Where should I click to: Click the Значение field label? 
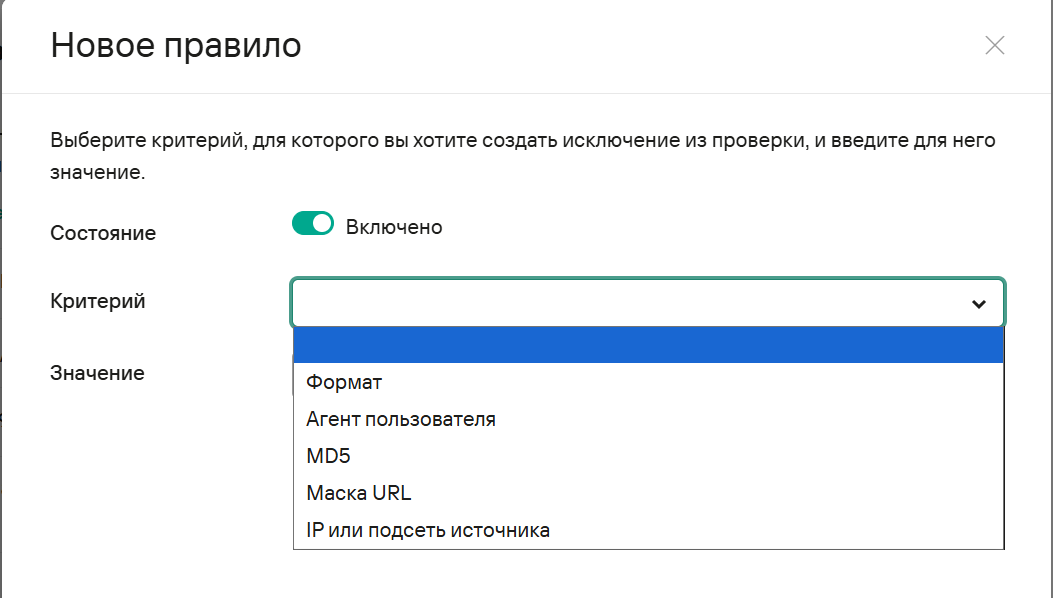[97, 373]
